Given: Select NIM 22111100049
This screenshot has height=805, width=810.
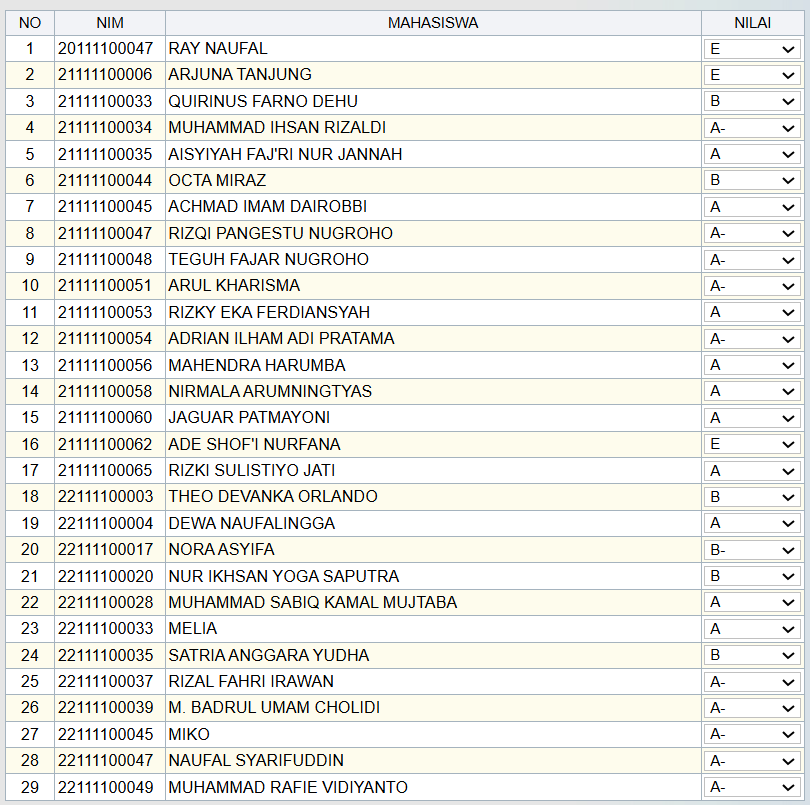Looking at the screenshot, I should click(105, 787).
